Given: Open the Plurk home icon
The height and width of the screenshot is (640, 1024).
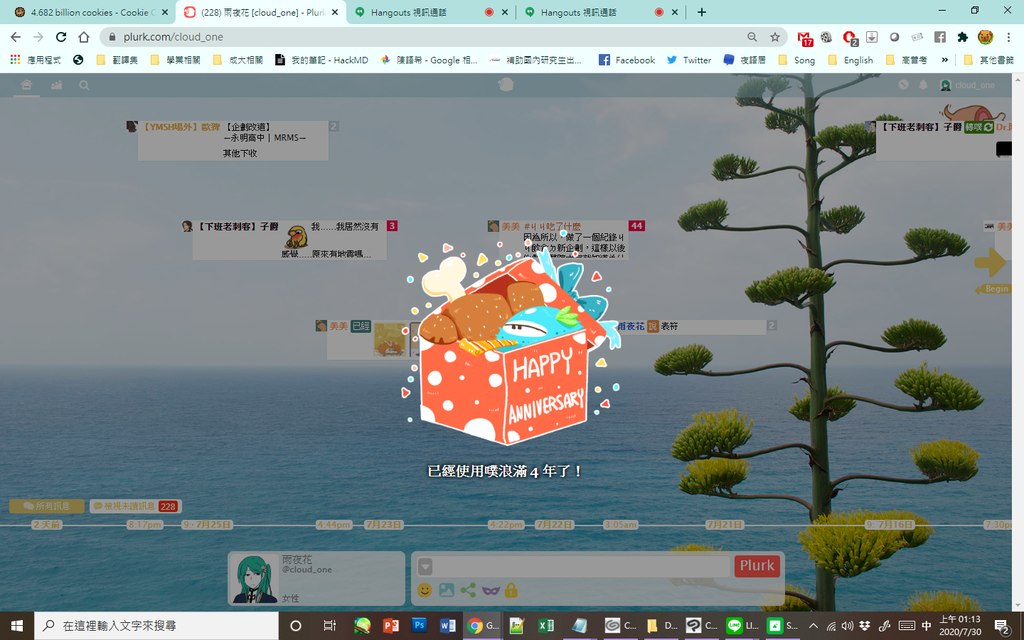Looking at the screenshot, I should tap(26, 85).
